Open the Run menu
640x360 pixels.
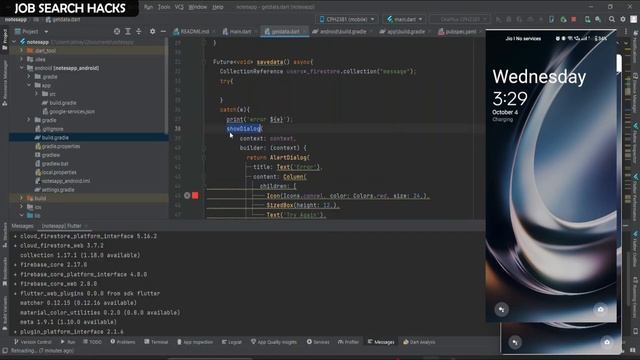149,7
